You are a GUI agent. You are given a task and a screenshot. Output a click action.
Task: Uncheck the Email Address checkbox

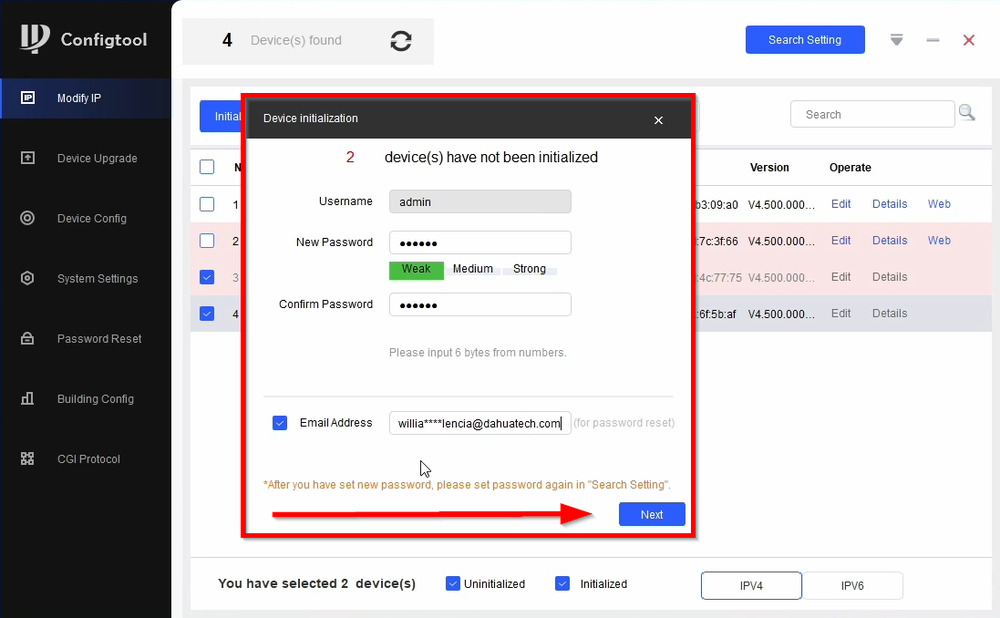279,422
